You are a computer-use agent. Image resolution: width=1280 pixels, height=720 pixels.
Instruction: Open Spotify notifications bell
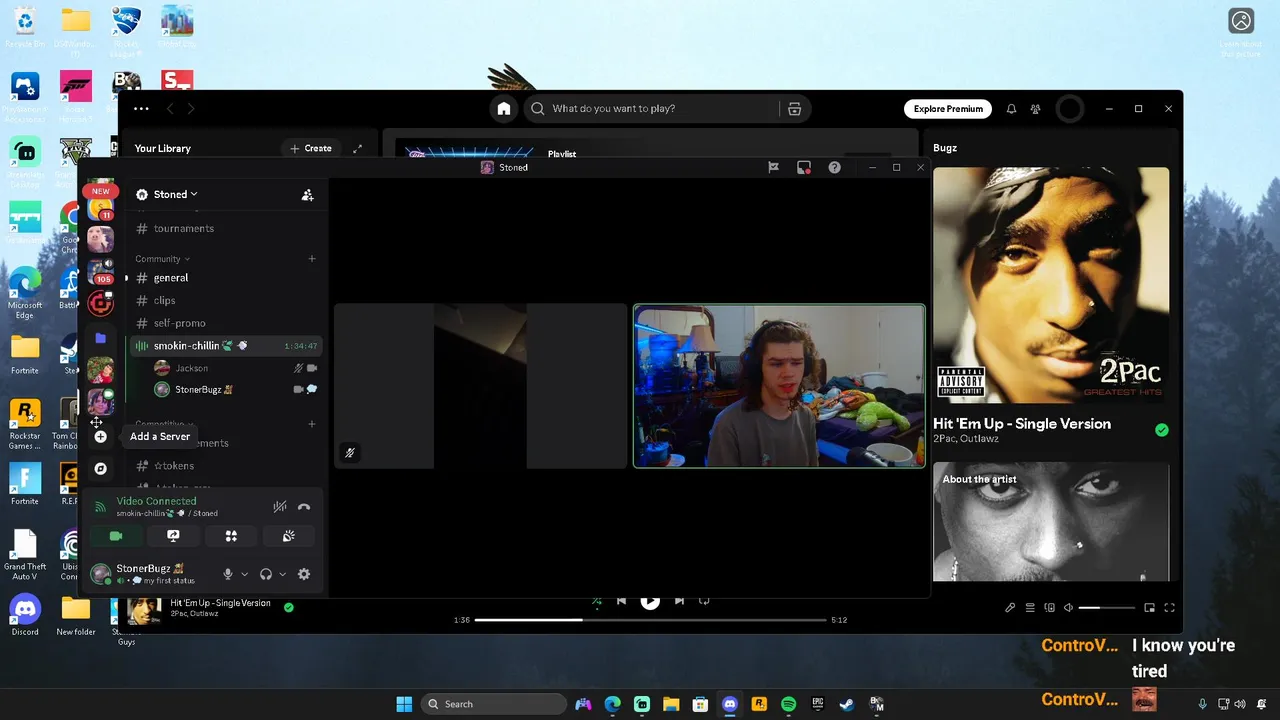[x=1011, y=109]
